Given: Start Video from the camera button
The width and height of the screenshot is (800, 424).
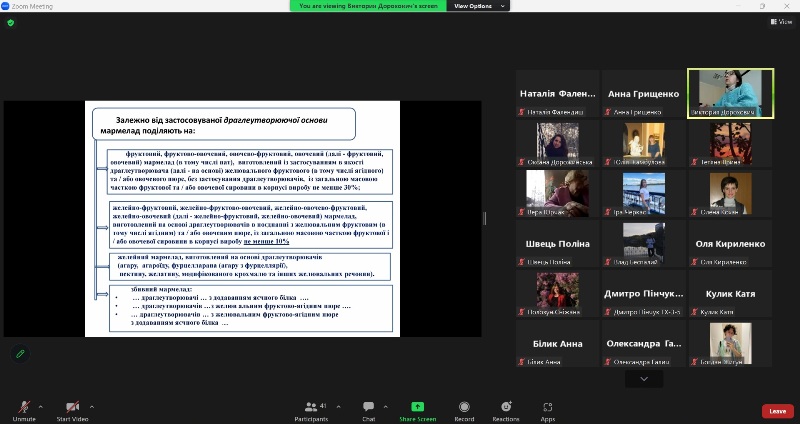Looking at the screenshot, I should click(x=72, y=408).
